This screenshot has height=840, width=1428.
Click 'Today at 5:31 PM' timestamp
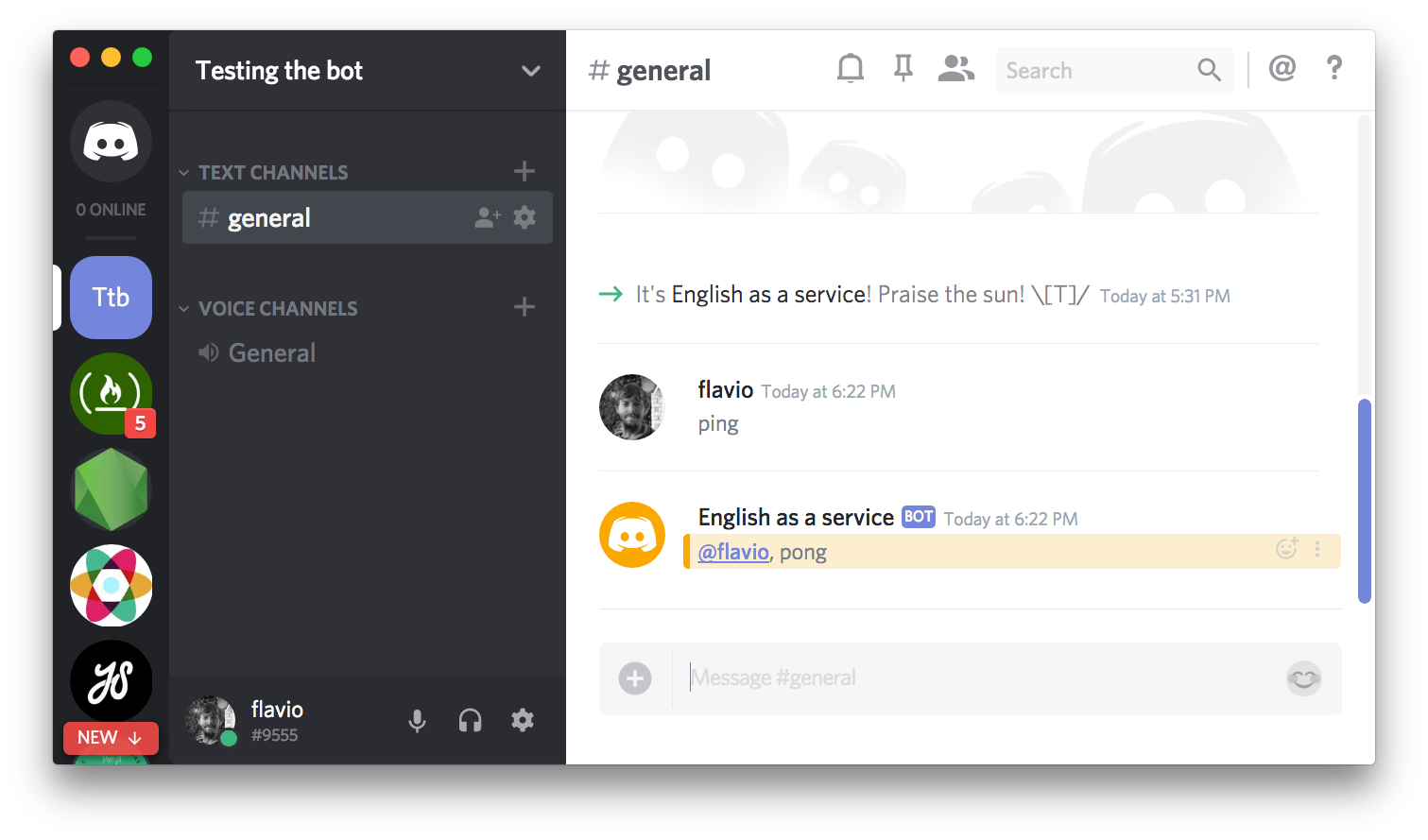1165,297
